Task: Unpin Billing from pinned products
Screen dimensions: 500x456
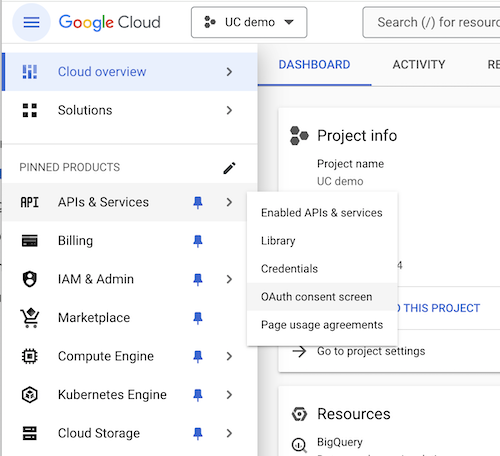Action: 198,241
